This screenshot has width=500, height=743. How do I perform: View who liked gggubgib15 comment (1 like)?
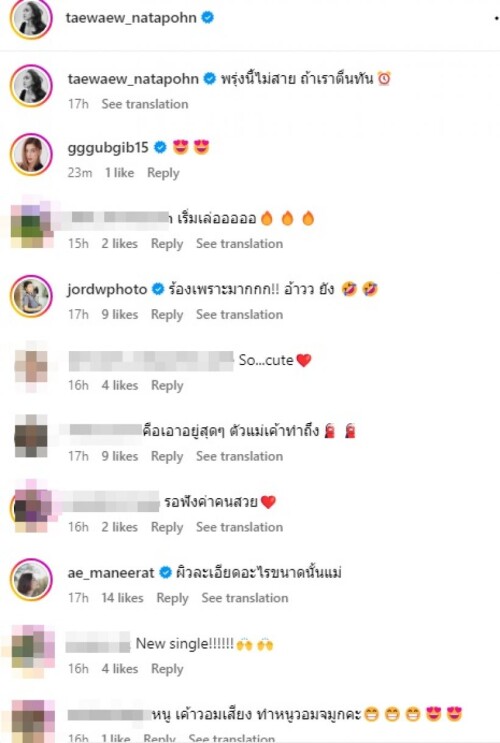(119, 173)
